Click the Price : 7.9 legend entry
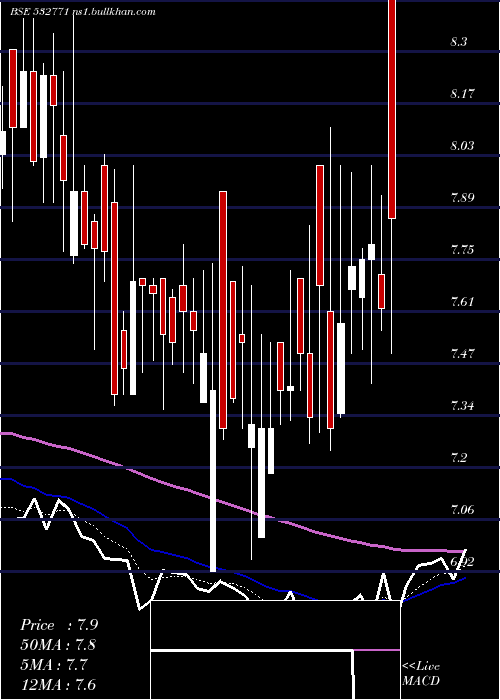 coord(59,625)
